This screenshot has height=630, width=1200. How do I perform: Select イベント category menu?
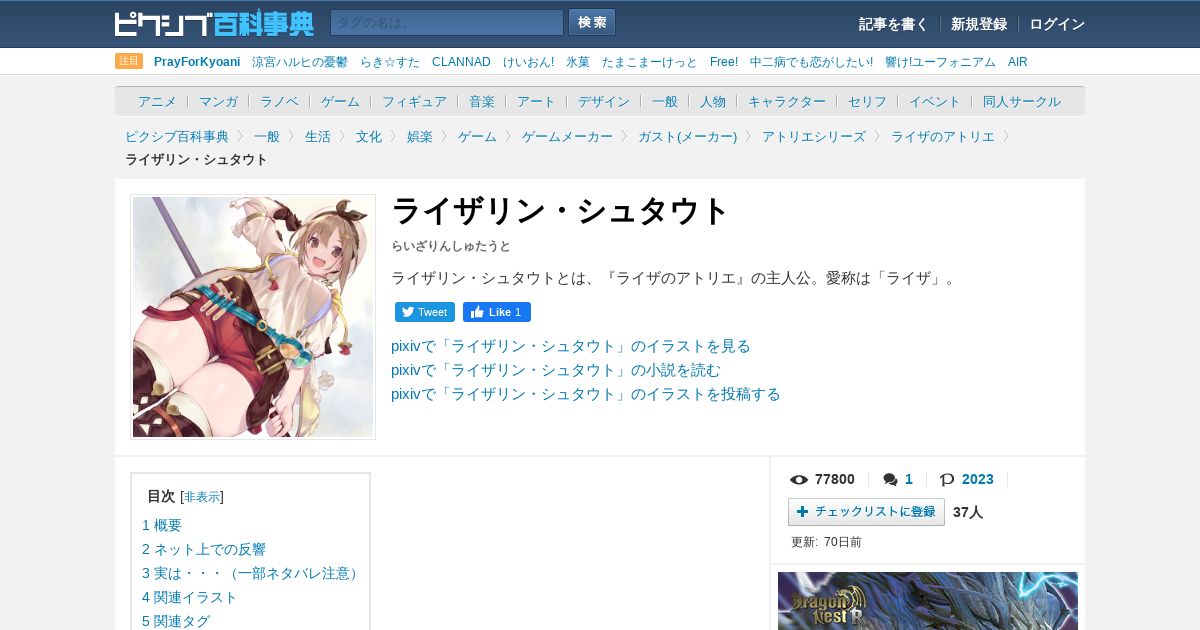935,101
